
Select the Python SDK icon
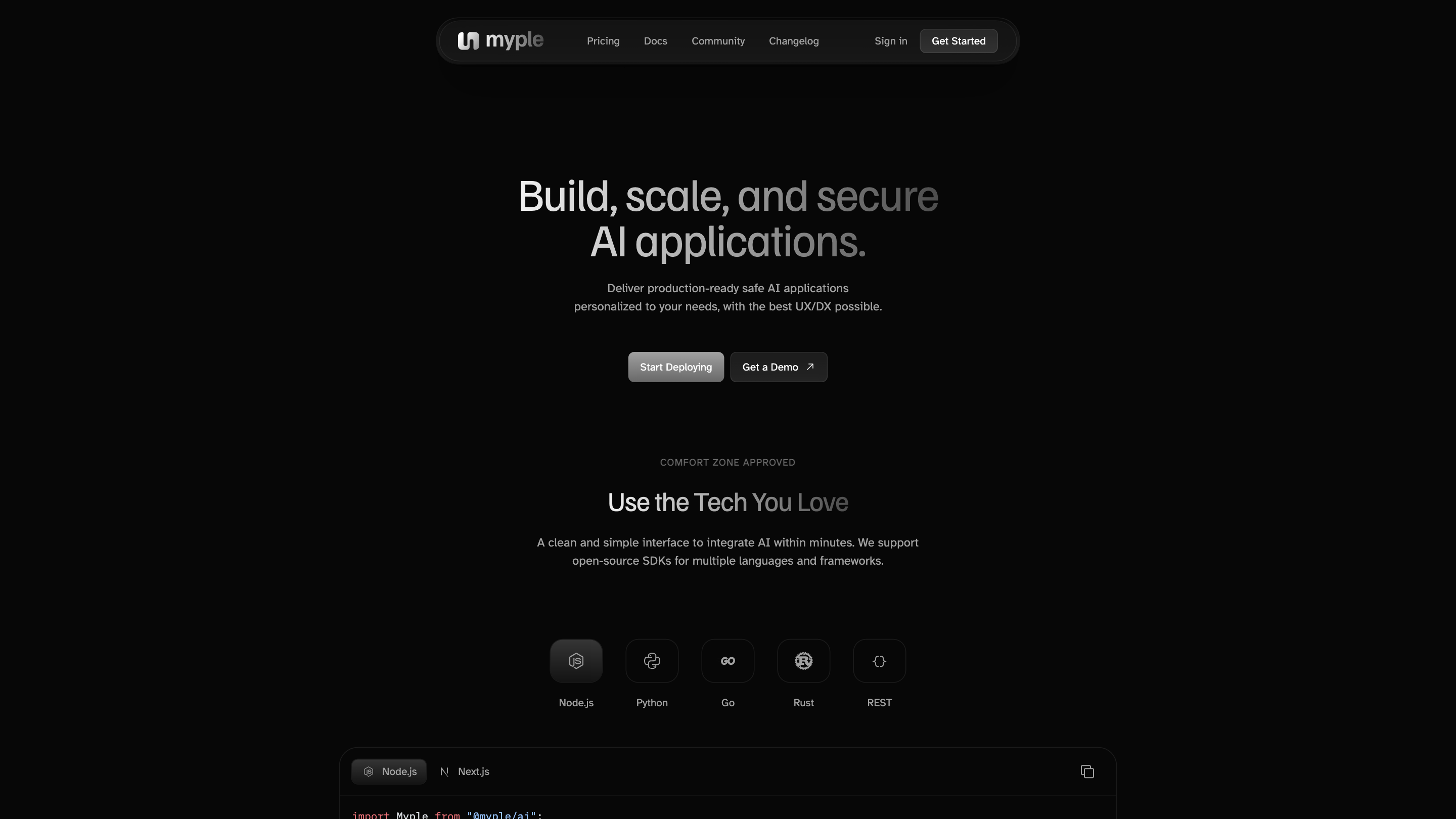pos(652,661)
